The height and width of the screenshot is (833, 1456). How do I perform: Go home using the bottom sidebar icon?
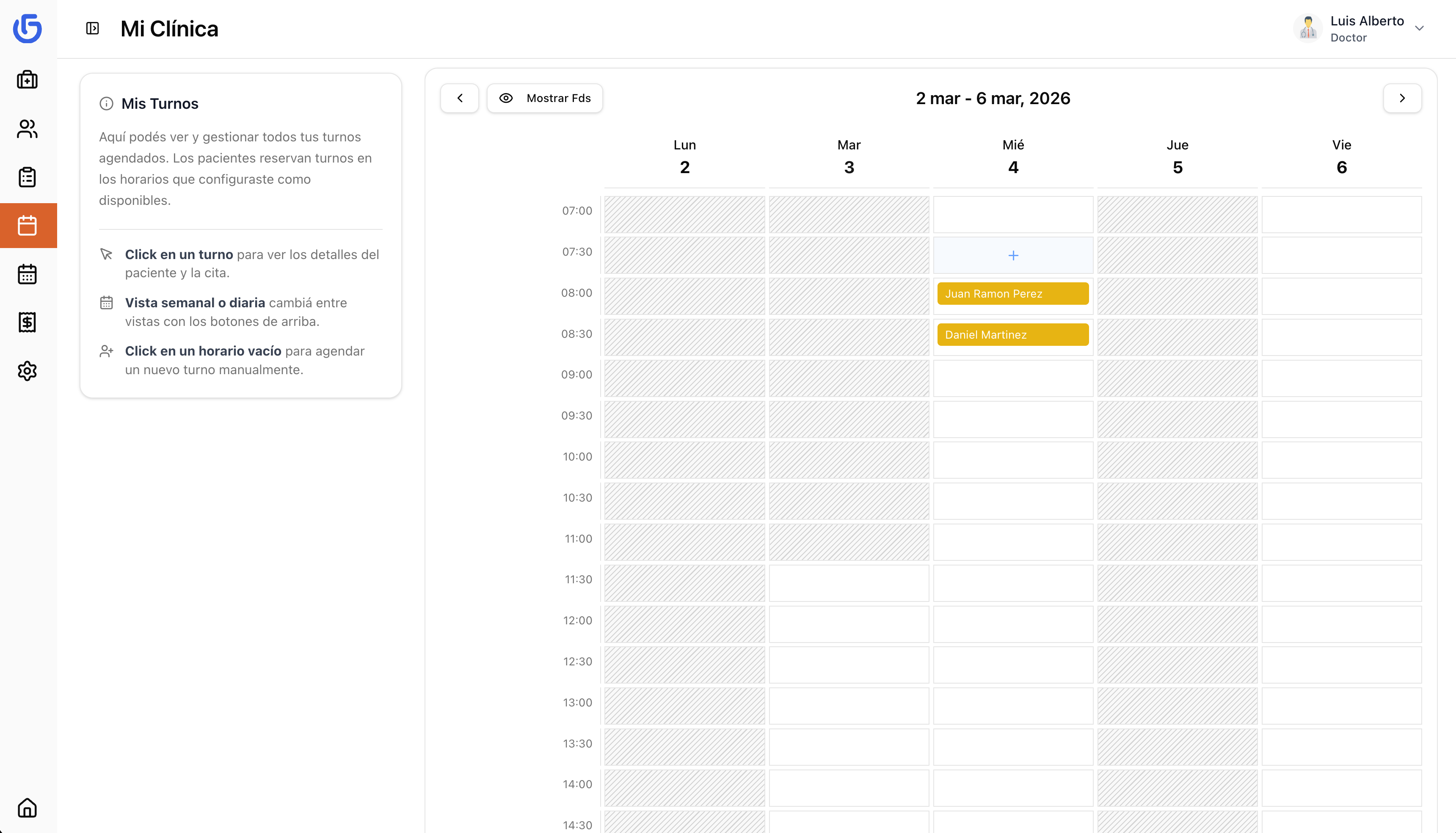click(28, 808)
